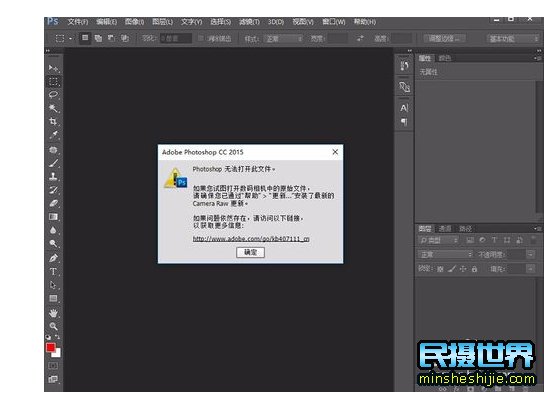The width and height of the screenshot is (544, 393).
Task: Select the Lasso tool
Action: (53, 95)
